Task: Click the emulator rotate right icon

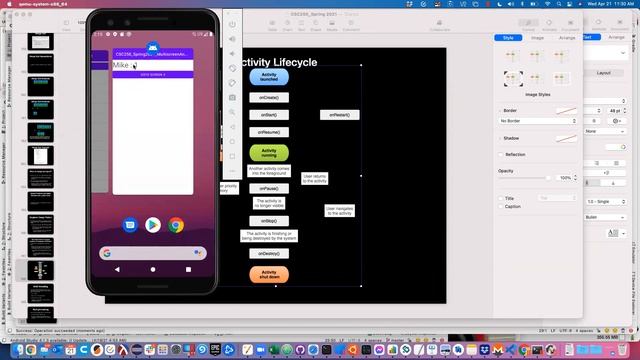Action: [232, 83]
